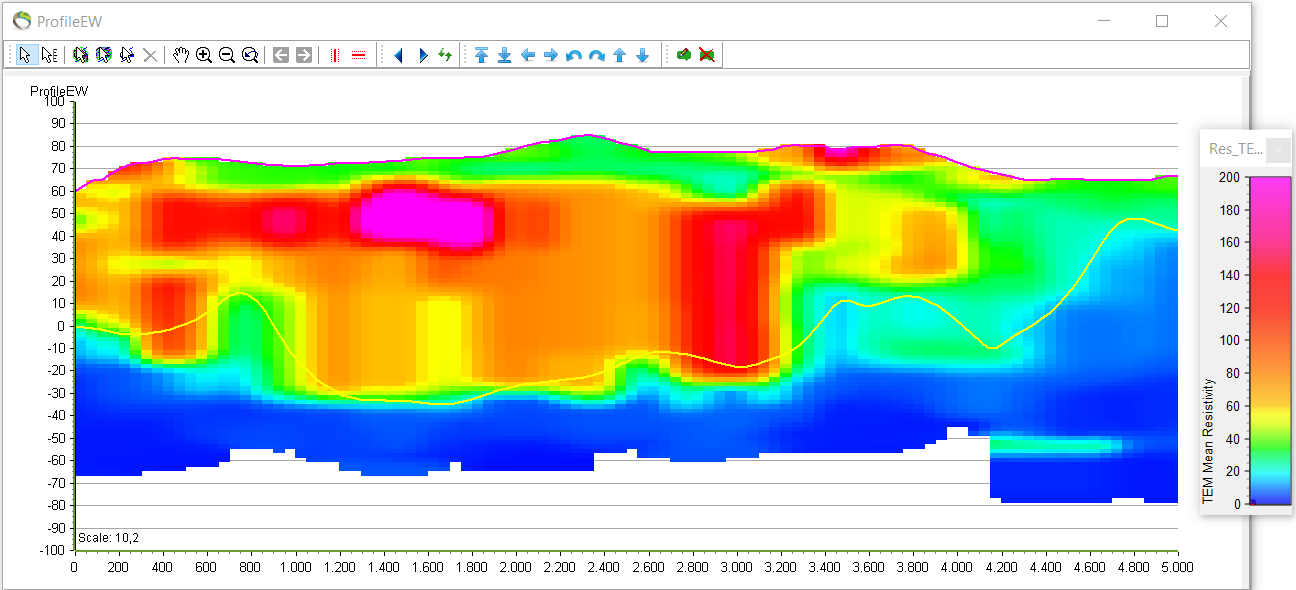This screenshot has height=590, width=1296.
Task: Close the Res_TE color scale panel
Action: coord(1278,149)
